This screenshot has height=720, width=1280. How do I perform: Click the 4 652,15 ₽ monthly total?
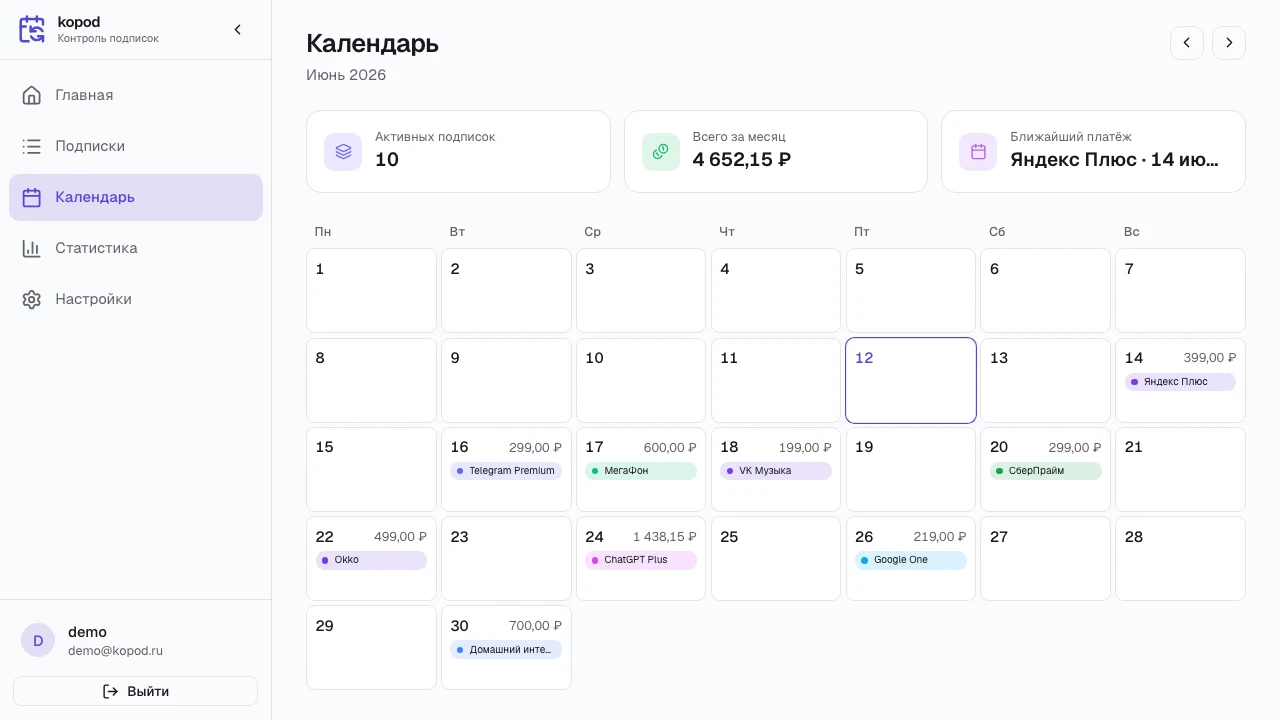(x=742, y=160)
